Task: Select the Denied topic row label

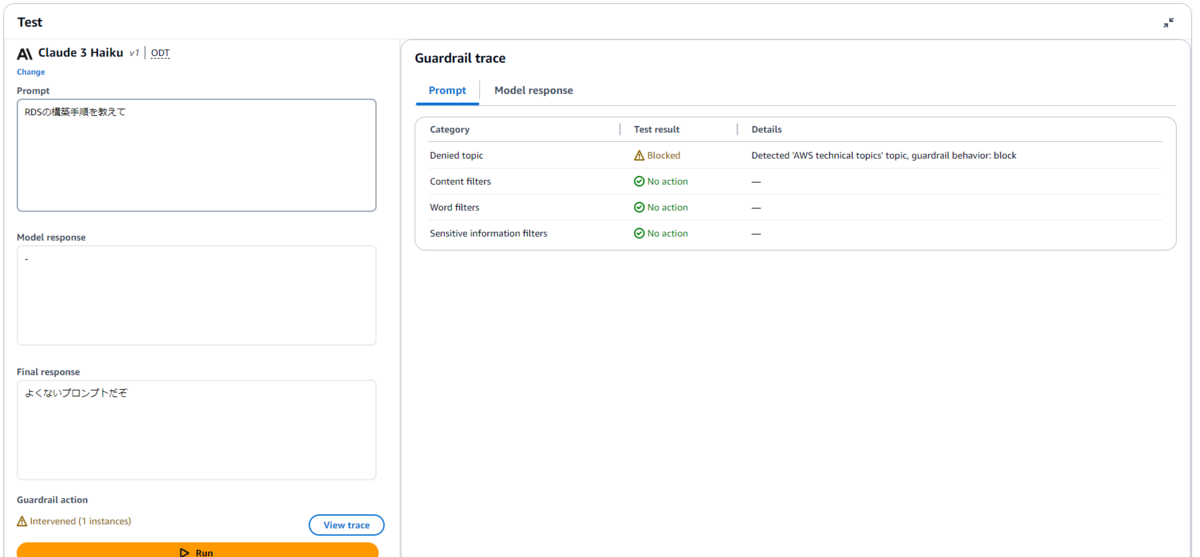Action: tap(457, 156)
